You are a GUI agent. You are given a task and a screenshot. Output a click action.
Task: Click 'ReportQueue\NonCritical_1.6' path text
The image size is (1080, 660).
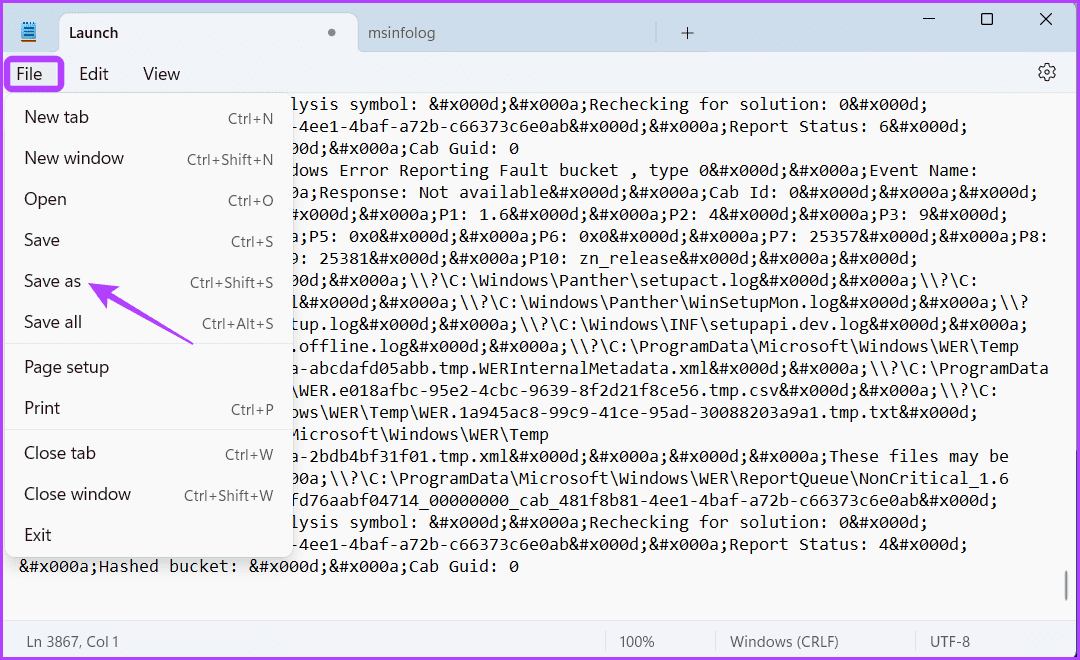(x=874, y=478)
